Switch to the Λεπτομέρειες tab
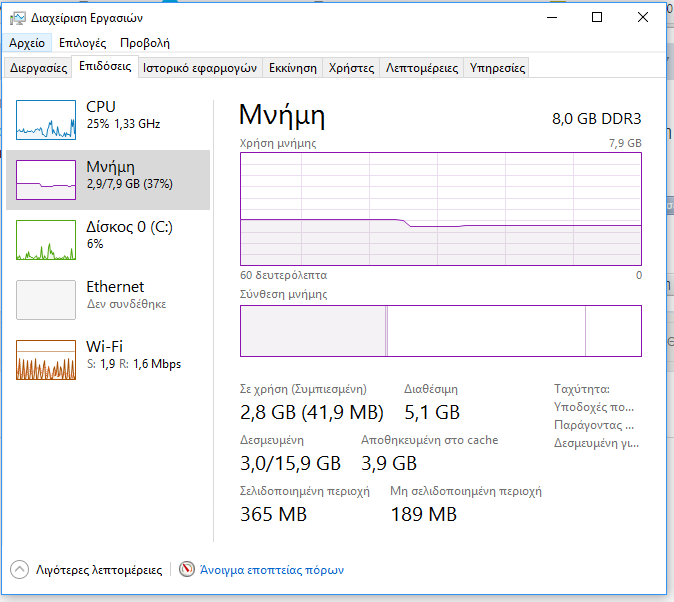Viewport: 674px width, 602px height. coord(422,68)
